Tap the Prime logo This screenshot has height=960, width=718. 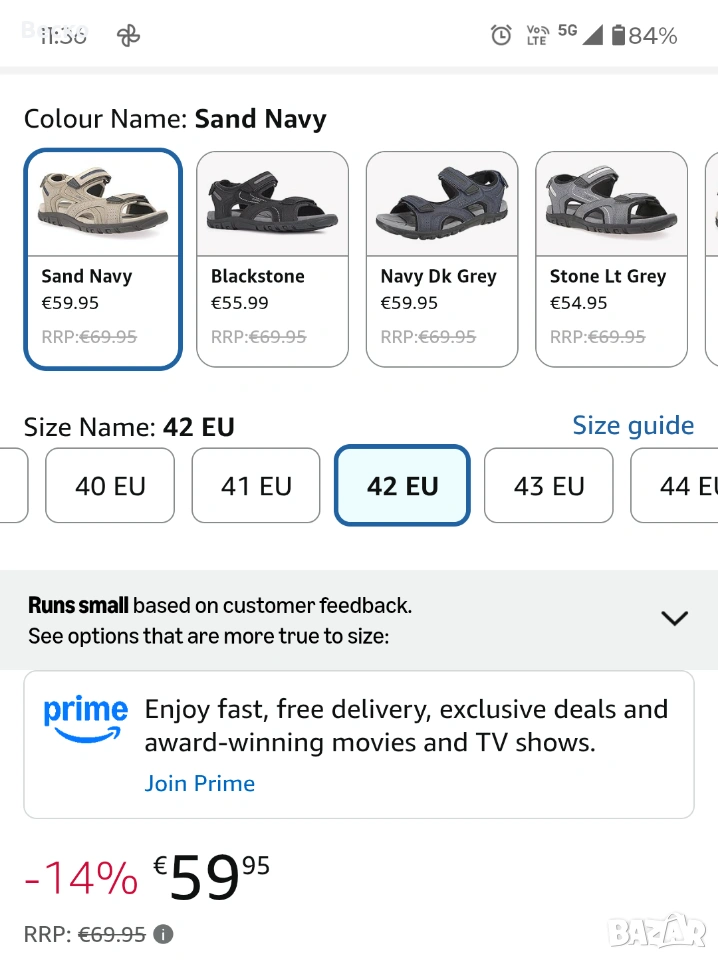[85, 720]
